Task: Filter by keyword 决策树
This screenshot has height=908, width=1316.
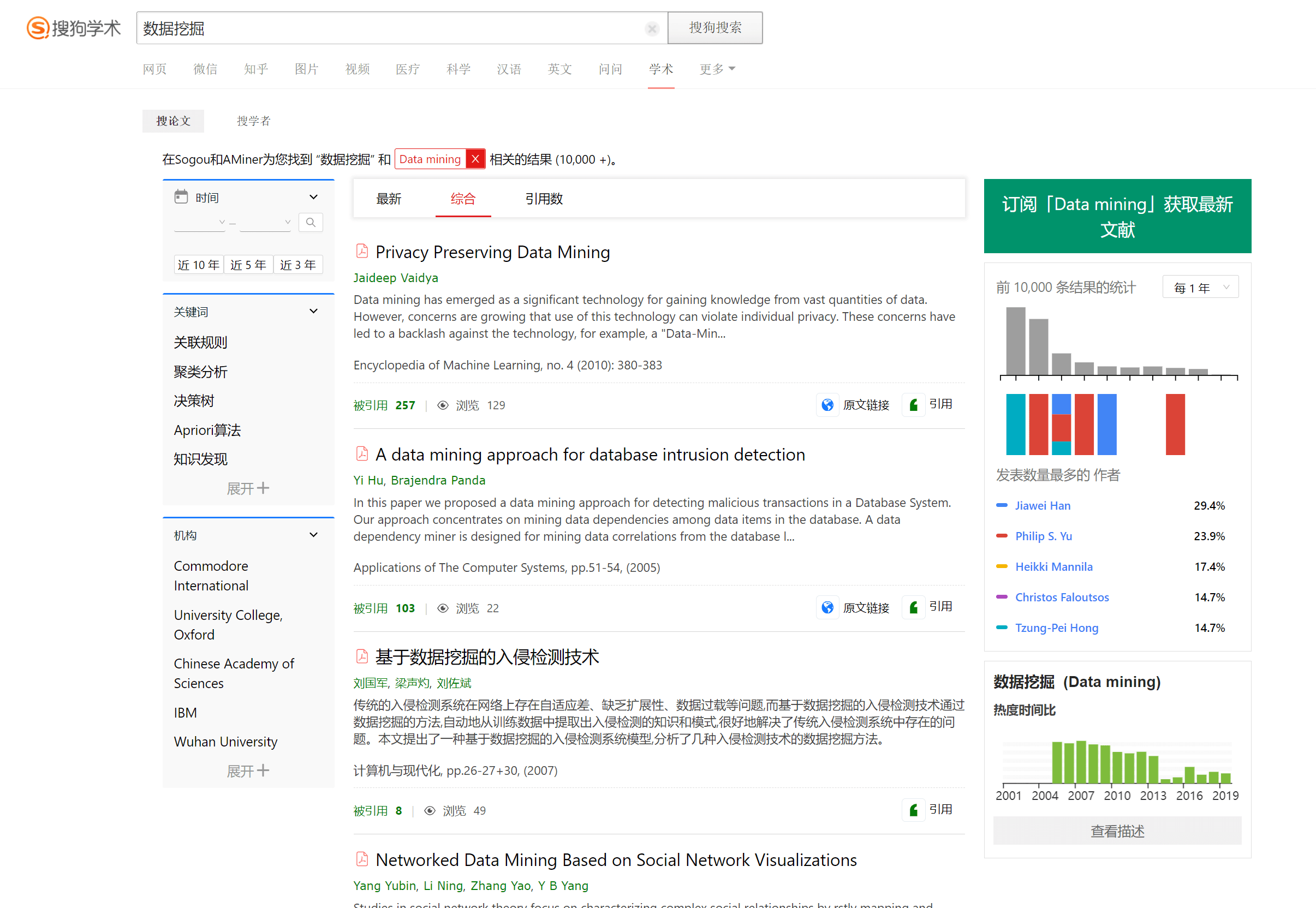Action: coord(194,401)
